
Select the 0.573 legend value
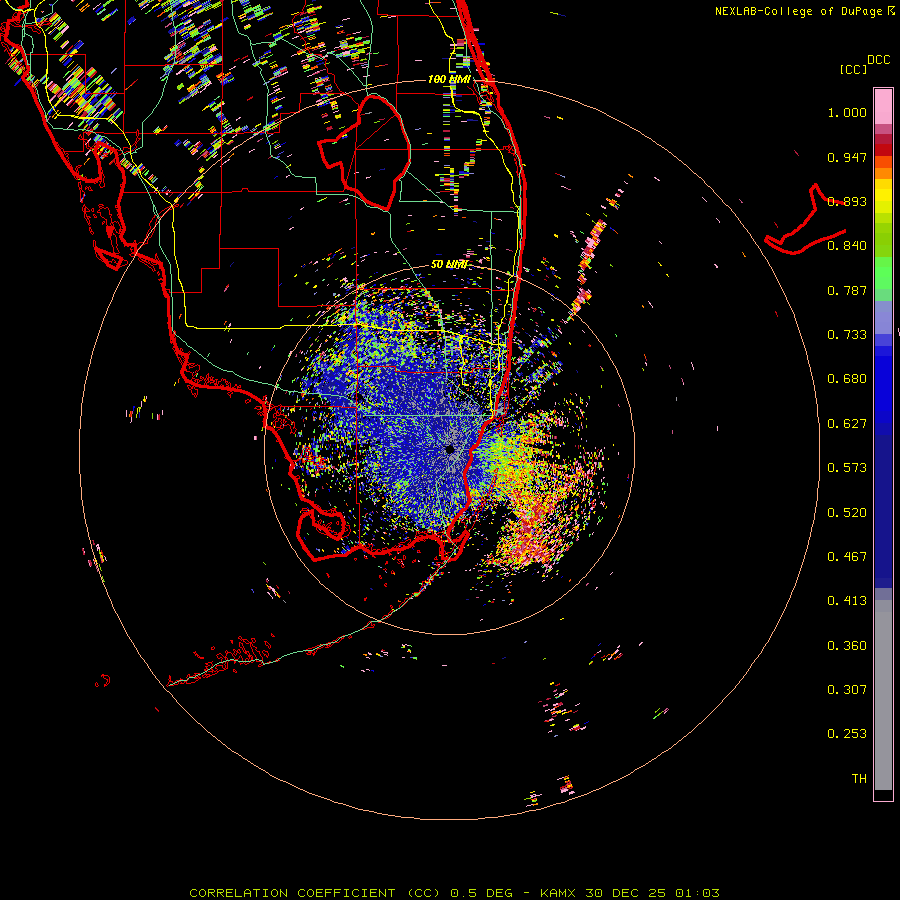[847, 468]
